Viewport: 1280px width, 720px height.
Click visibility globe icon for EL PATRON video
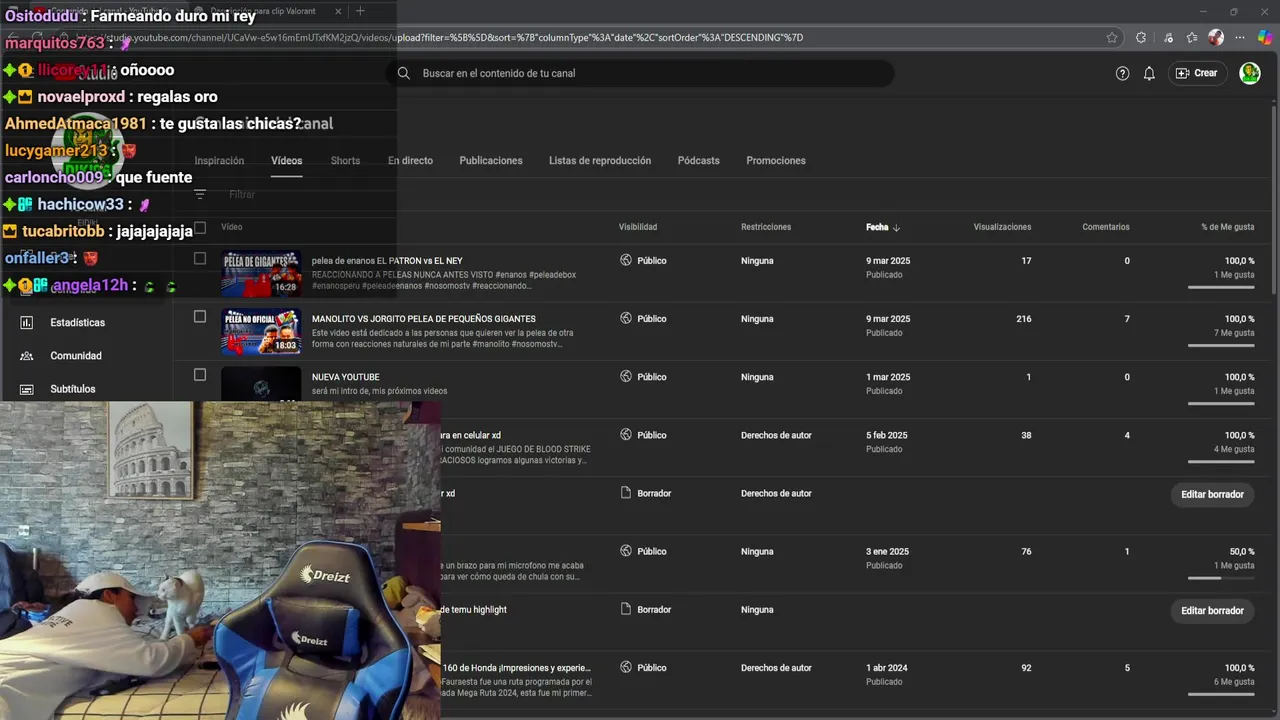pos(626,260)
